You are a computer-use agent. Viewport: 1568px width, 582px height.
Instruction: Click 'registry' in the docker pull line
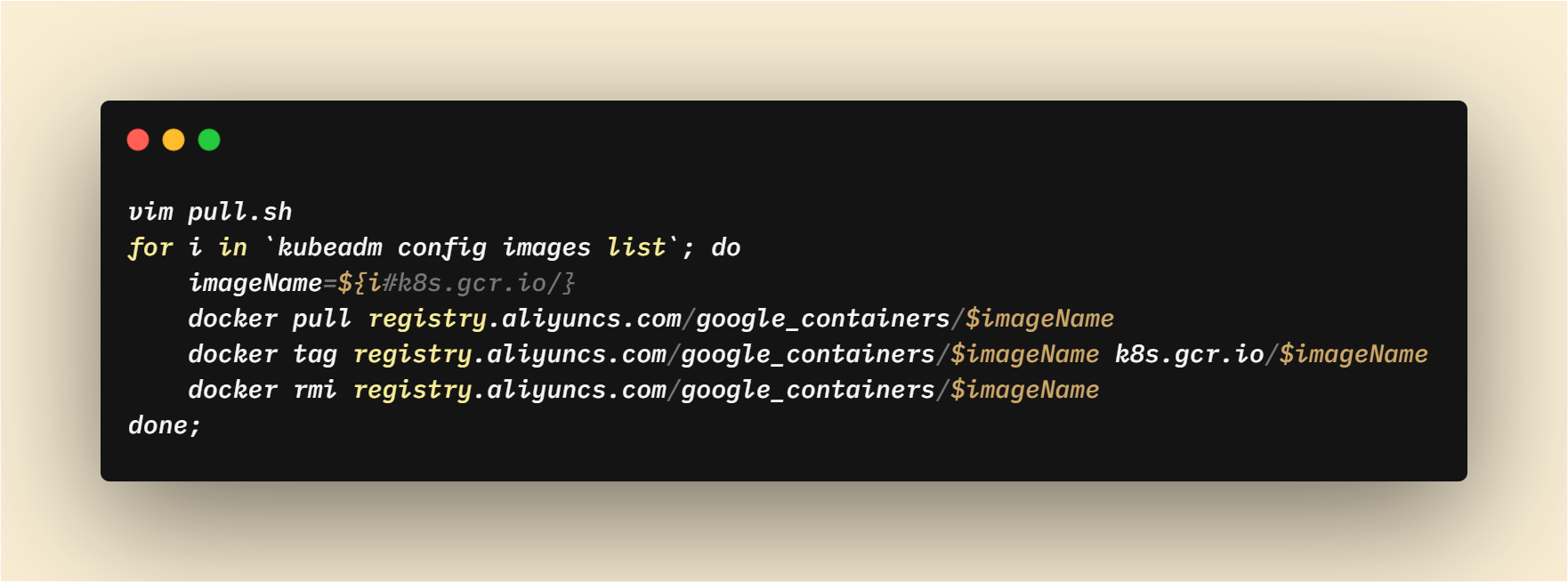tap(427, 319)
